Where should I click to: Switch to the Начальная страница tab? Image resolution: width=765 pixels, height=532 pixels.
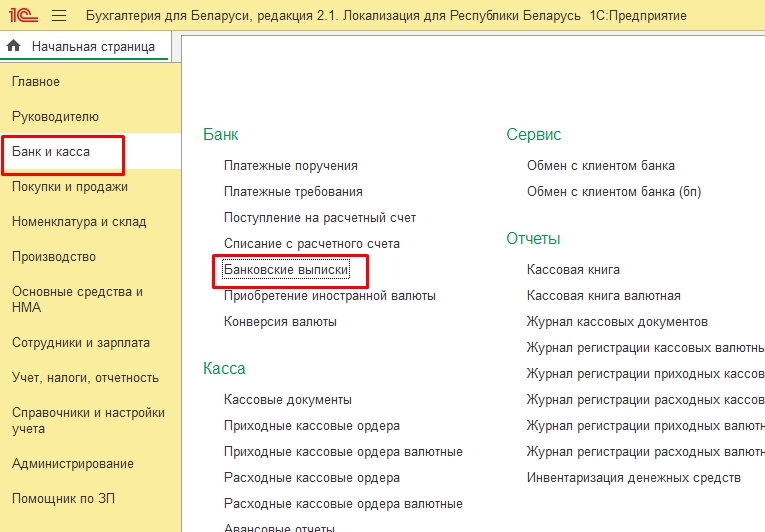(93, 46)
